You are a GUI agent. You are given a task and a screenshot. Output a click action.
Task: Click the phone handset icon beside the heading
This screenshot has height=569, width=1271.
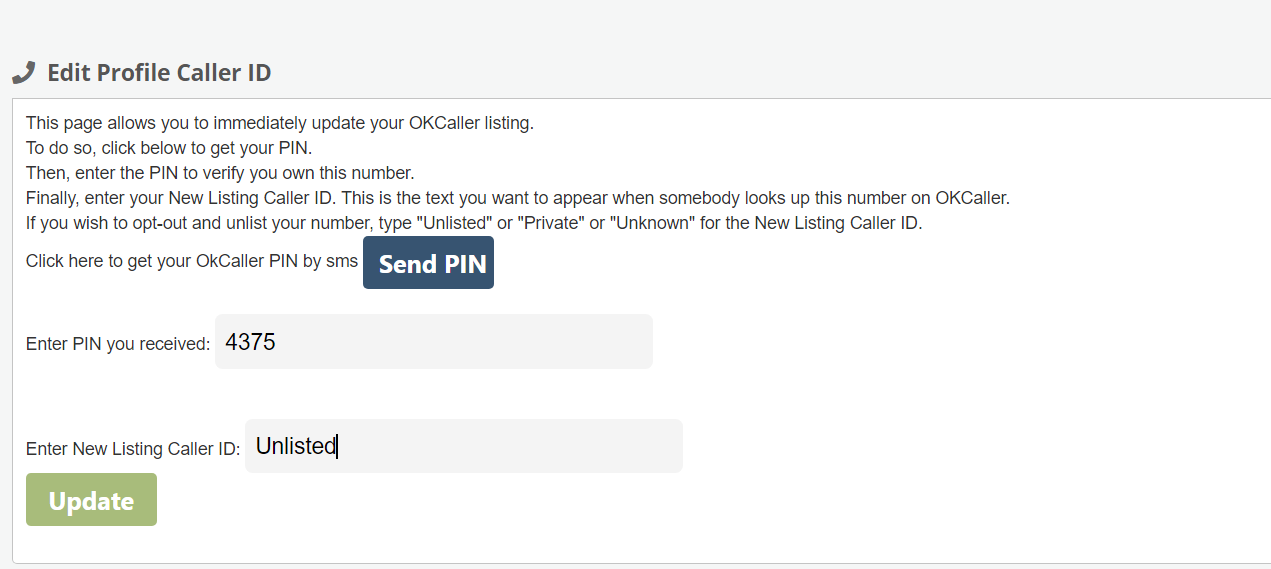[23, 73]
